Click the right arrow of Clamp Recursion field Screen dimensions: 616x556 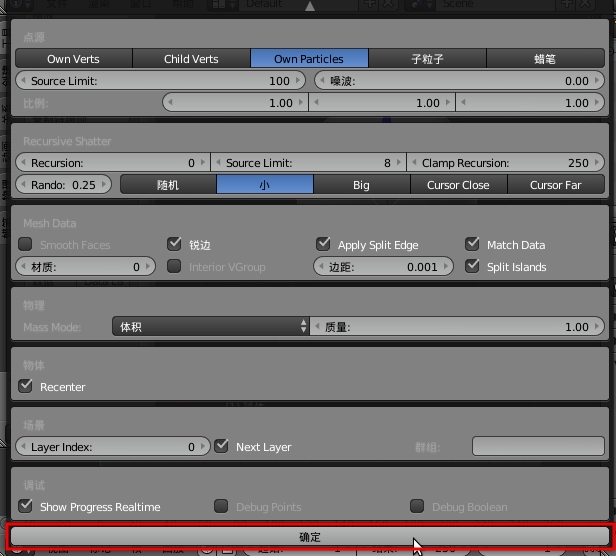pos(598,163)
